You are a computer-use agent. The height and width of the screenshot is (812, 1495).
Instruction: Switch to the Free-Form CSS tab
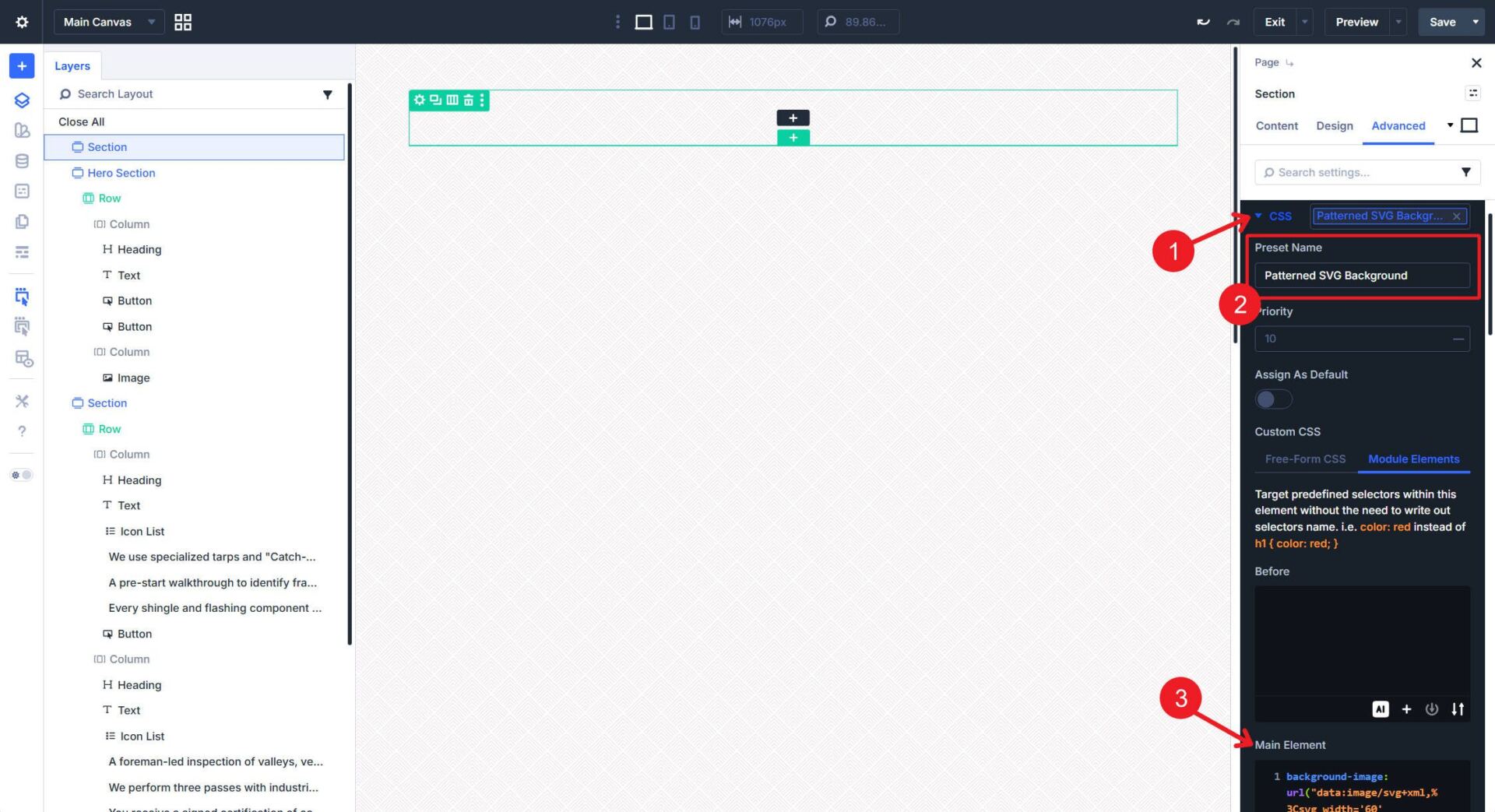tap(1305, 459)
